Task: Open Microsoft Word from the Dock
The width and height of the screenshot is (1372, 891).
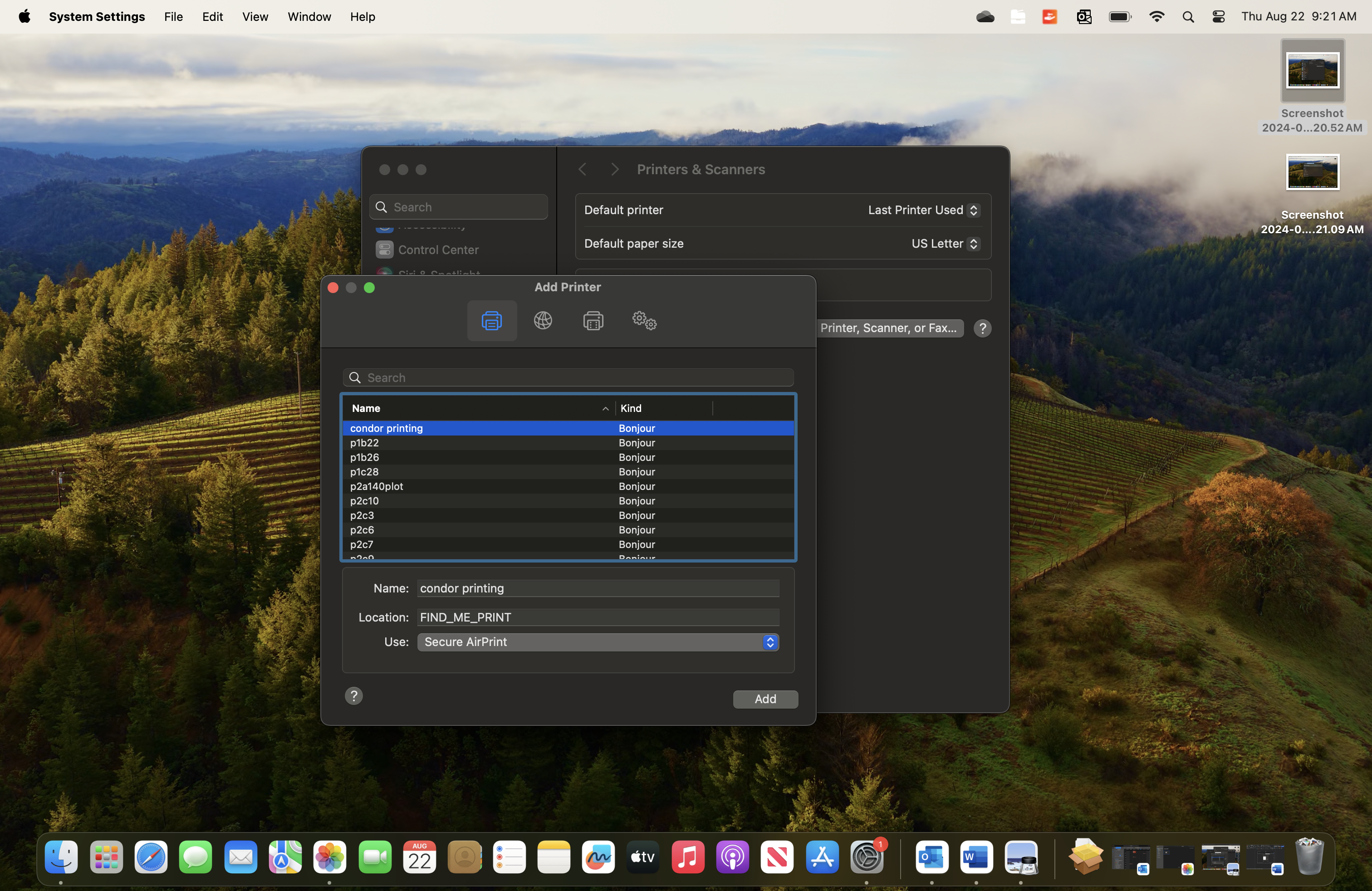Action: click(x=976, y=857)
